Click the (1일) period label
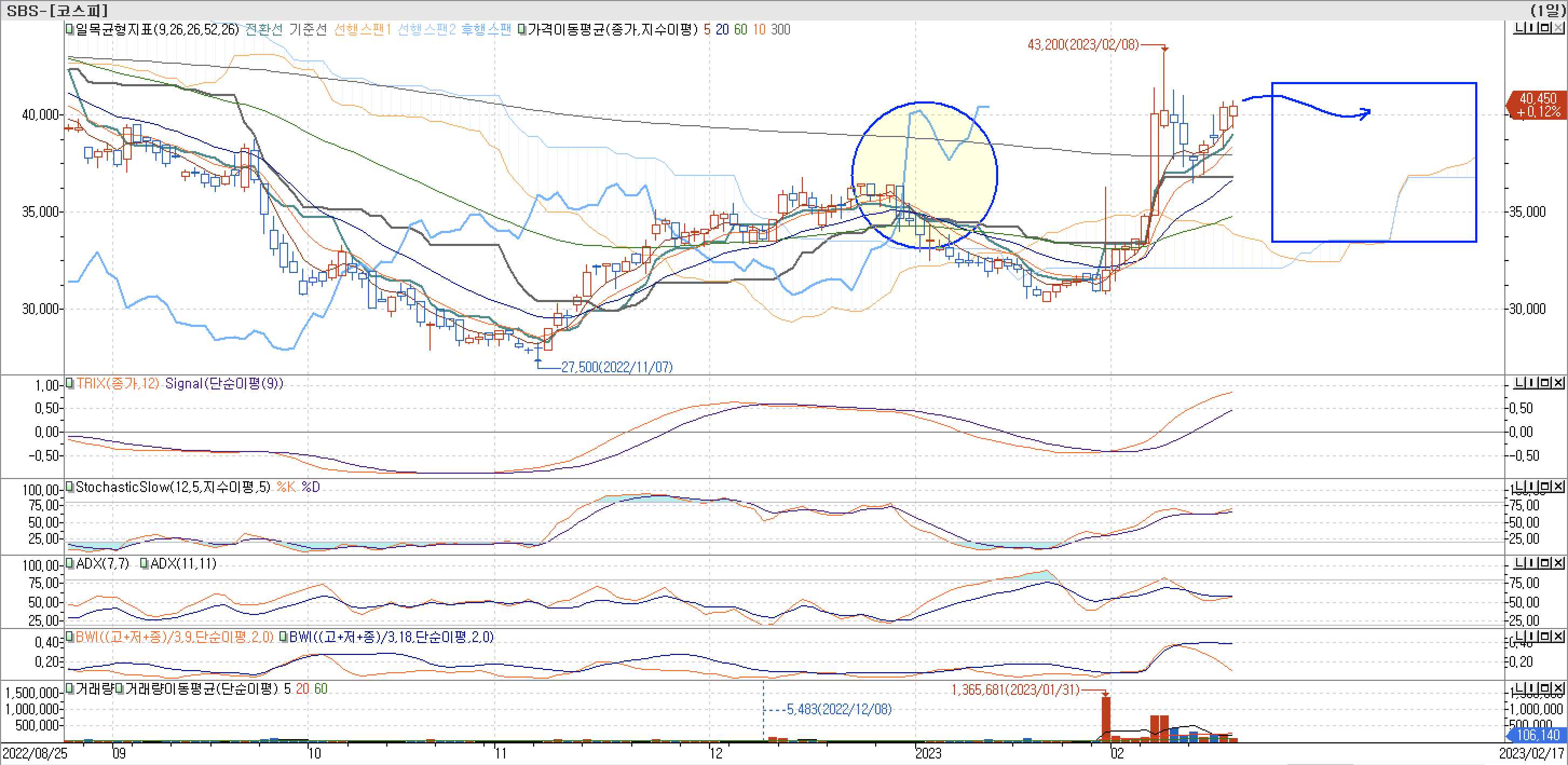The height and width of the screenshot is (765, 1568). (1547, 10)
